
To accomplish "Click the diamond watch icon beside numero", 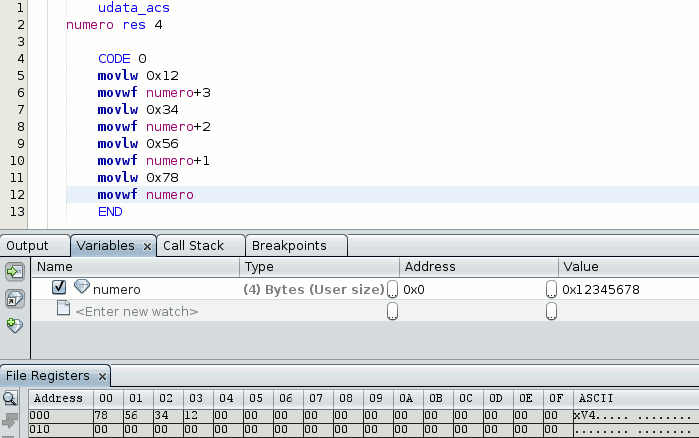I will pyautogui.click(x=82, y=287).
